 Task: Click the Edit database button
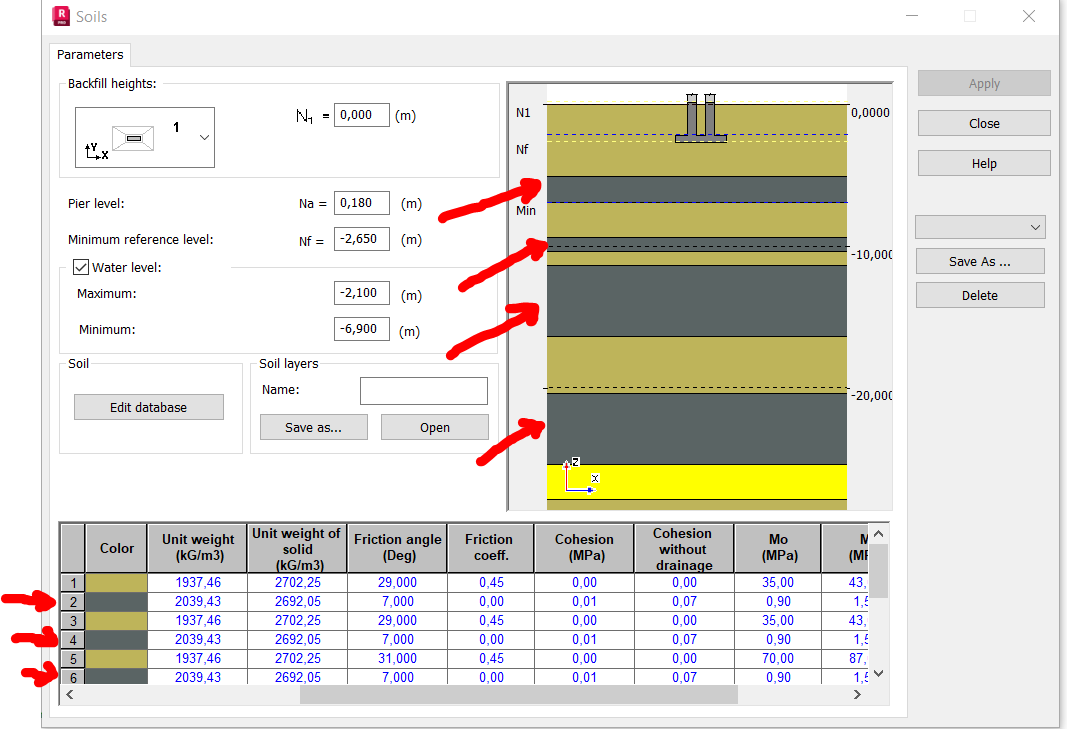[x=148, y=406]
